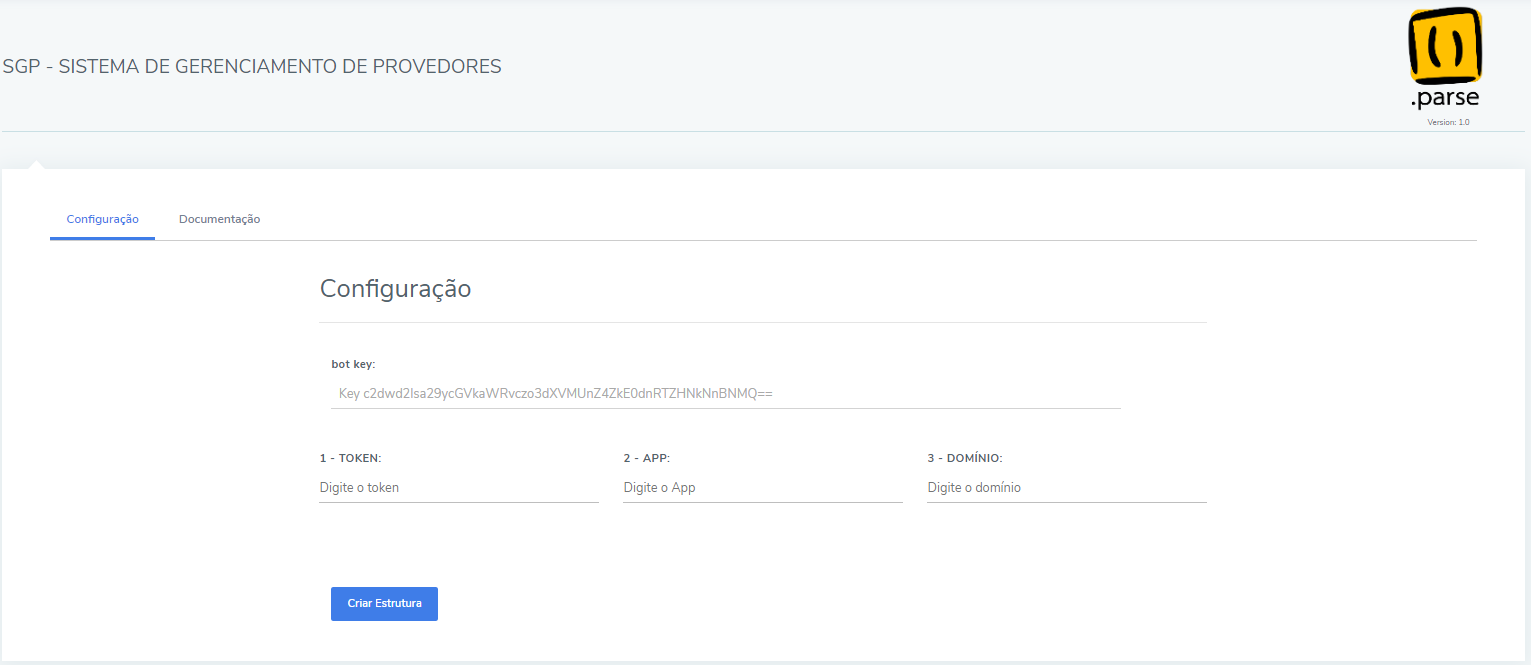
Task: Select the '2 - APP:' label
Action: pos(646,458)
